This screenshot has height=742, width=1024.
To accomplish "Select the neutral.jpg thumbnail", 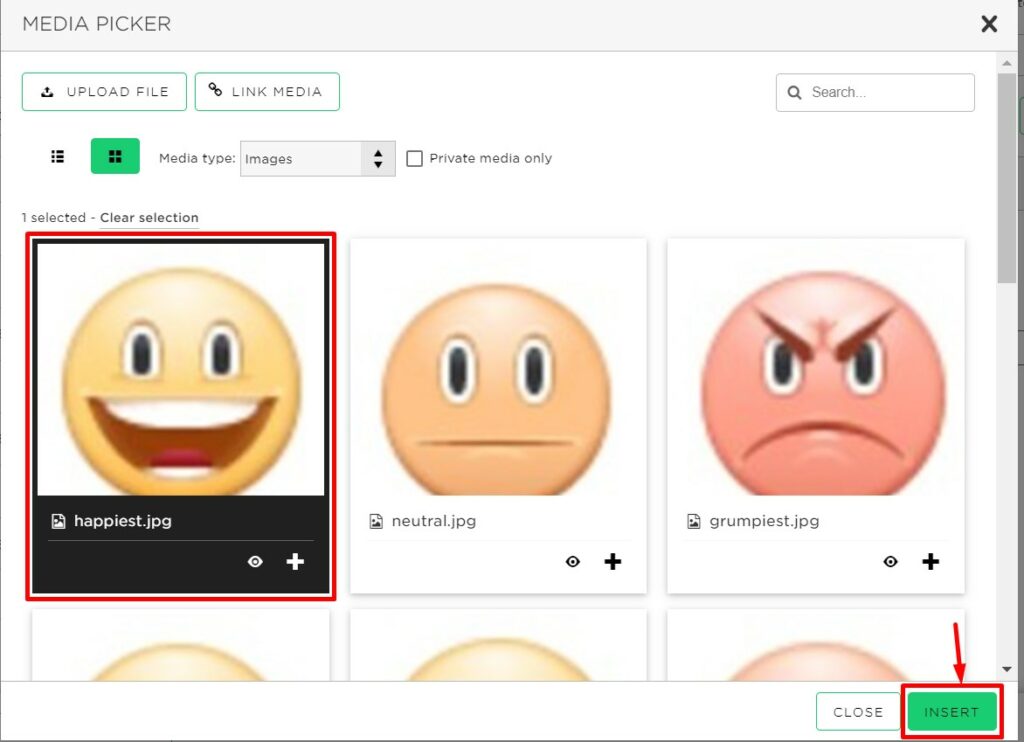I will [x=497, y=370].
